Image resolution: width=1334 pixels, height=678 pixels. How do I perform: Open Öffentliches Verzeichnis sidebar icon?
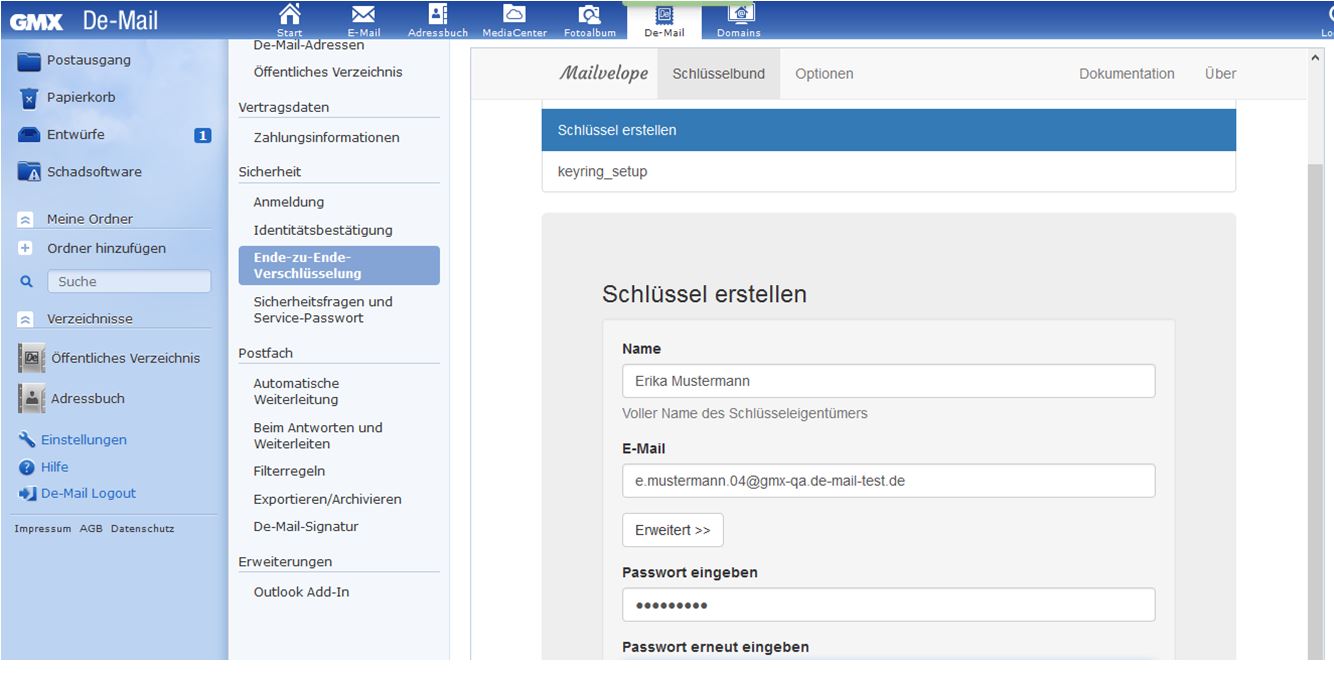[x=32, y=358]
